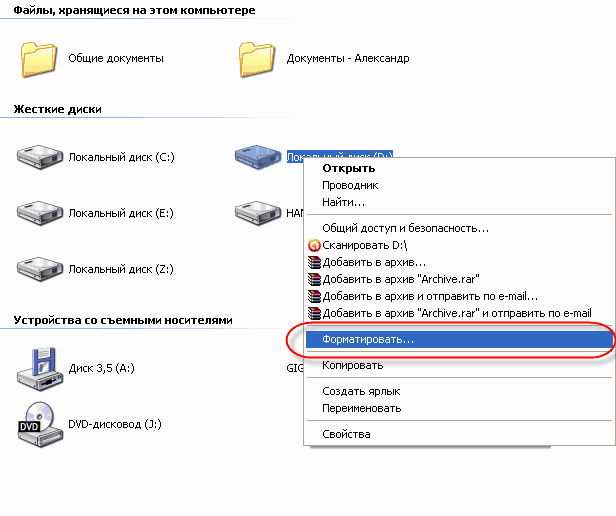The height and width of the screenshot is (516, 616).
Task: Select the Local Disk (Z:) drive icon
Action: coord(40,269)
